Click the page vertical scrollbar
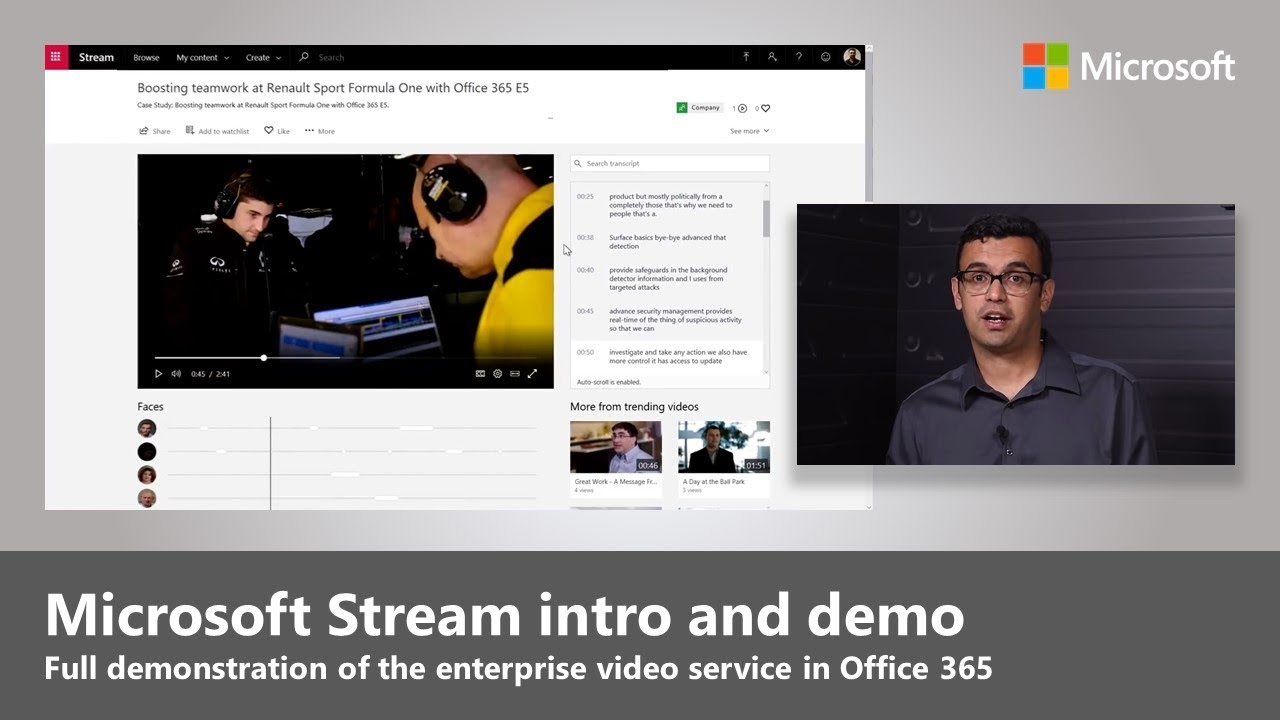 [x=869, y=125]
